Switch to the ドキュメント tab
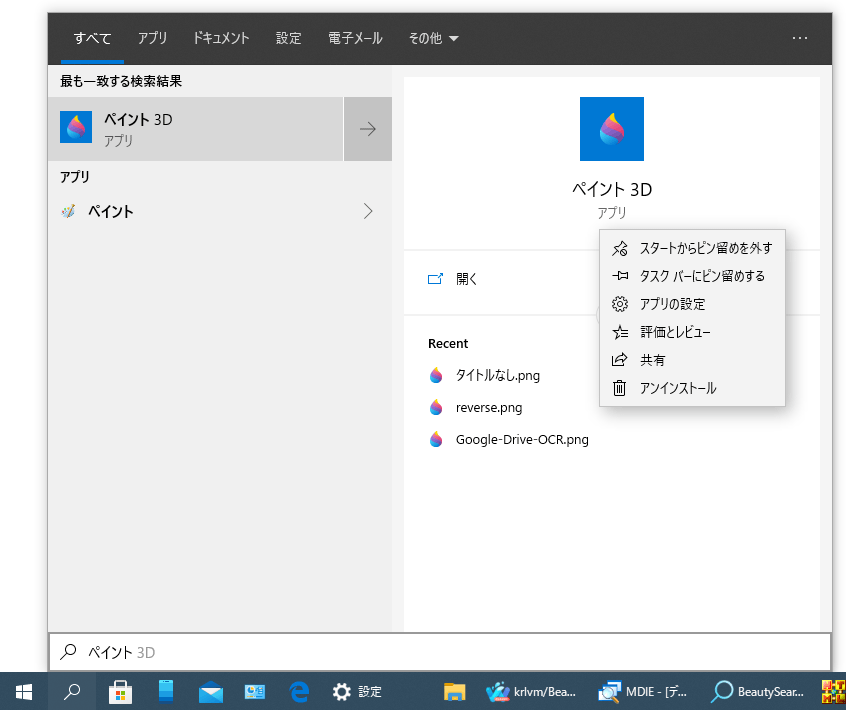846x710 pixels. click(x=221, y=38)
